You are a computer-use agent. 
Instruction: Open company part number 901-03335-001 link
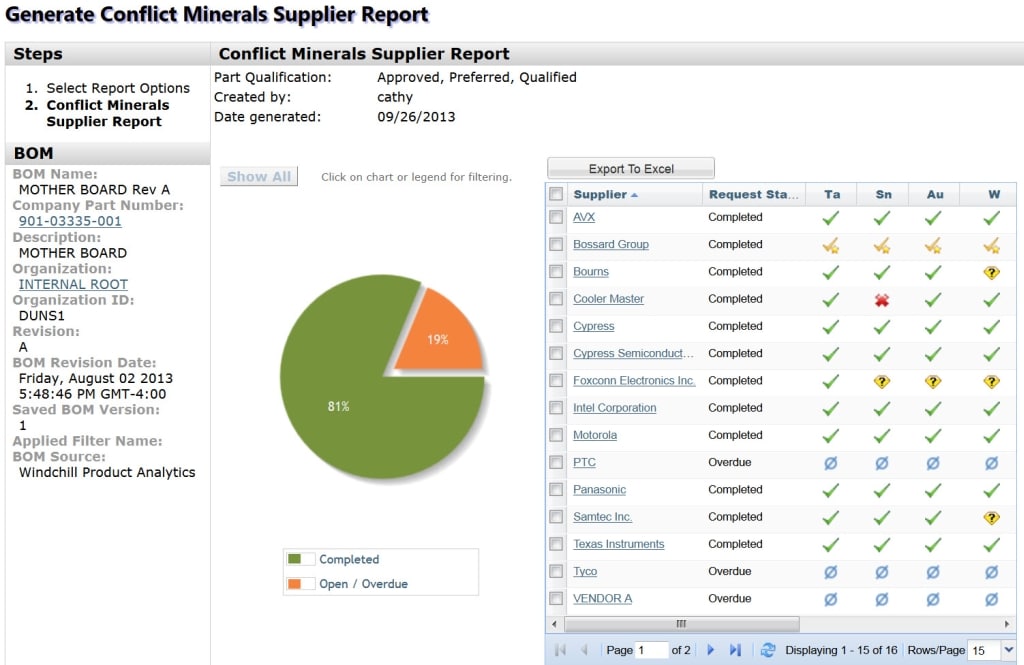[x=70, y=221]
